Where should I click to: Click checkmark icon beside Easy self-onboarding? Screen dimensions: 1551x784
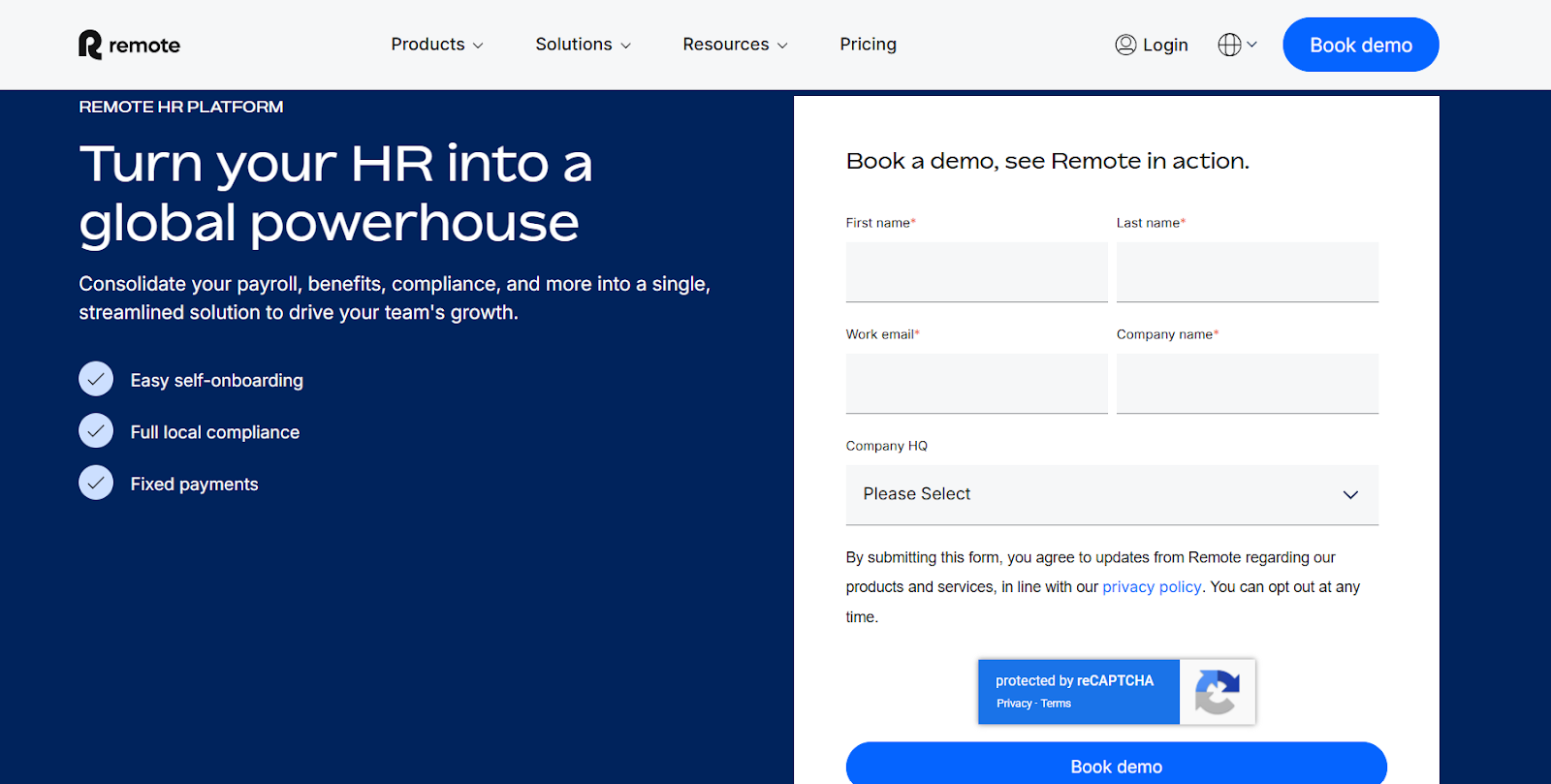(96, 379)
